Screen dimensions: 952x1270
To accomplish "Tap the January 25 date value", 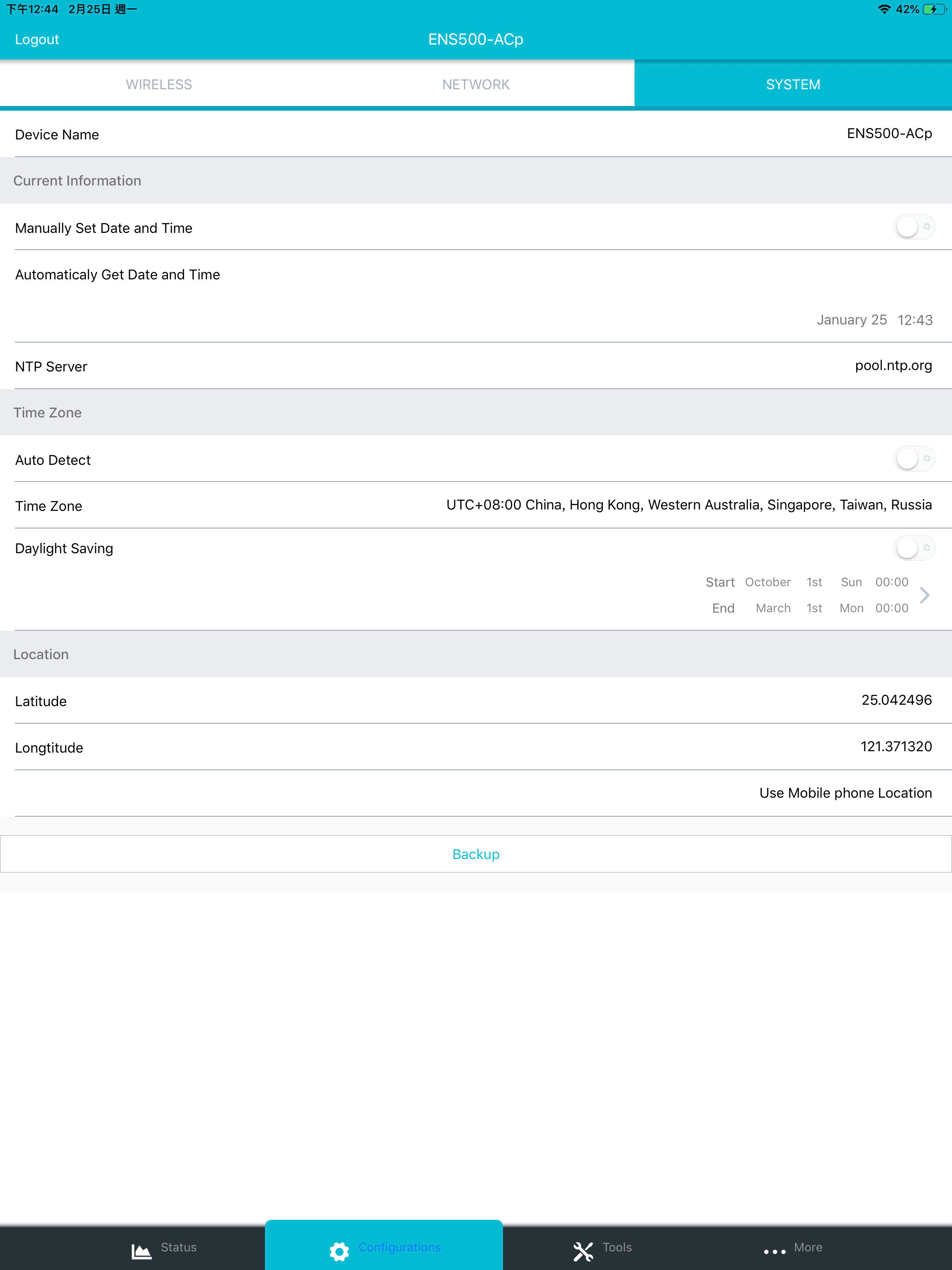I will click(852, 320).
